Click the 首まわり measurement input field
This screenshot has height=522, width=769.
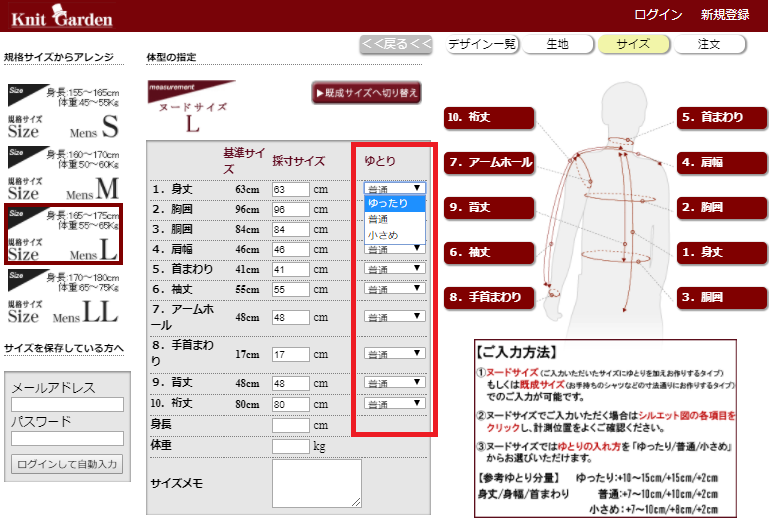[291, 269]
